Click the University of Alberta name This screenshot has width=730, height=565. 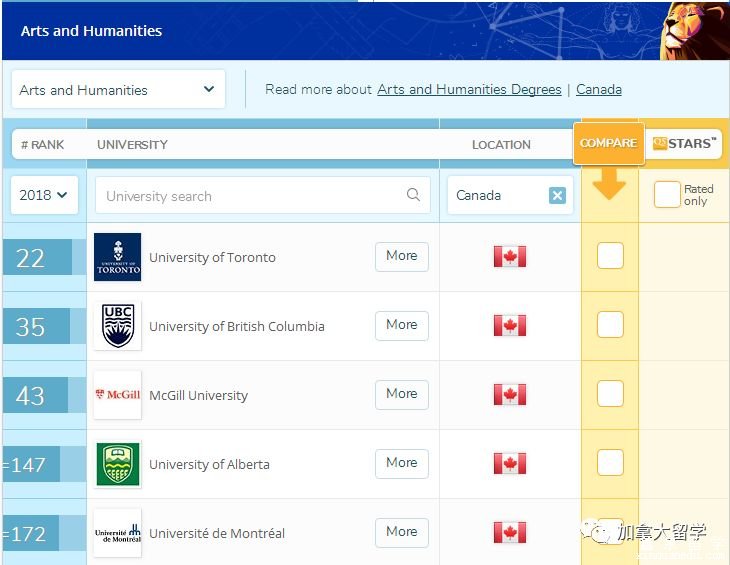(209, 464)
